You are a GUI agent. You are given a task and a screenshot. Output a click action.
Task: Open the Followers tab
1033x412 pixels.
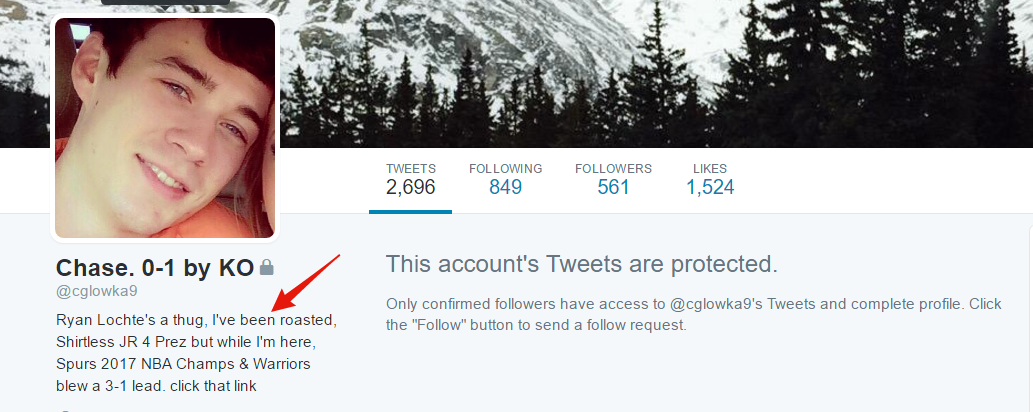click(613, 179)
